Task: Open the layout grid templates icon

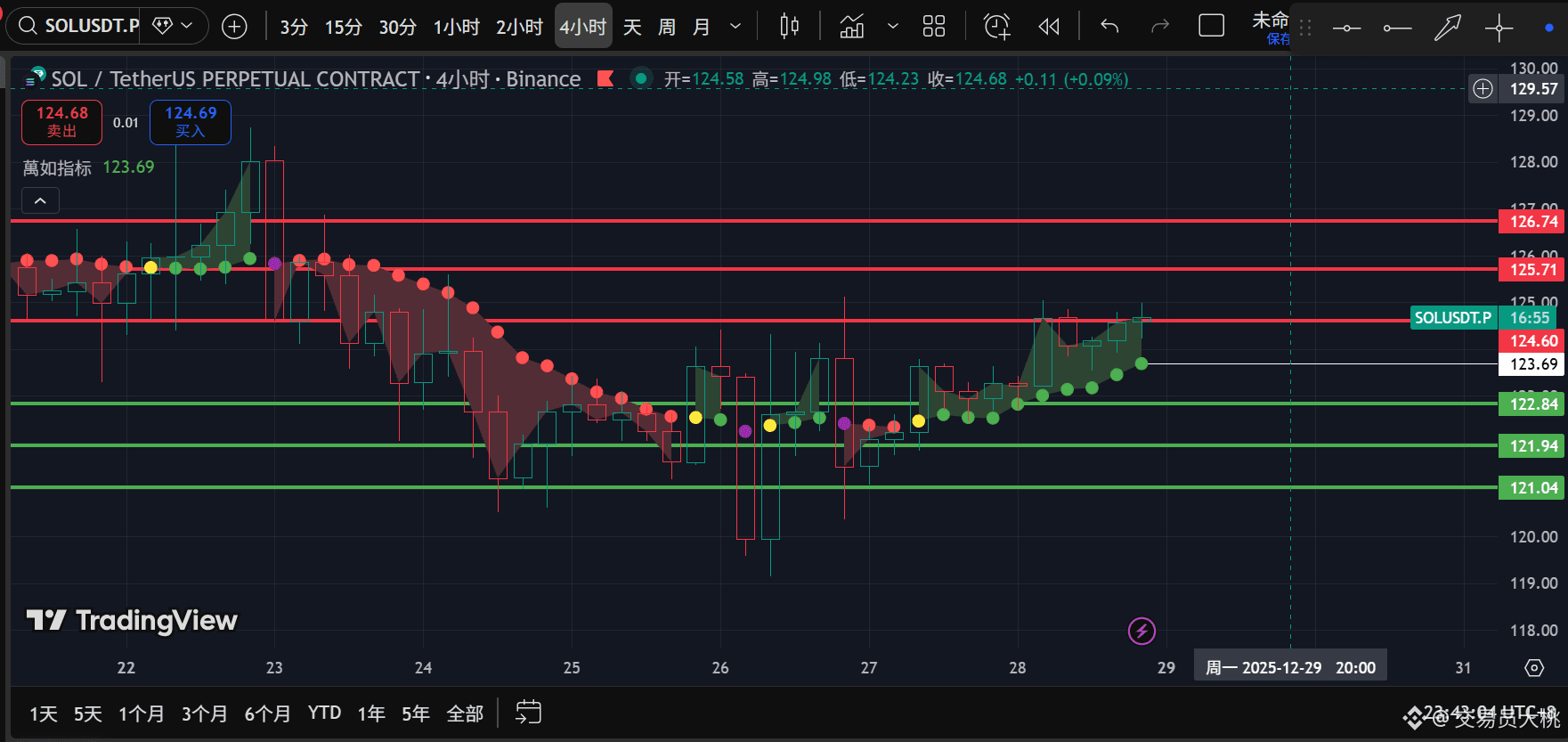Action: pyautogui.click(x=934, y=27)
